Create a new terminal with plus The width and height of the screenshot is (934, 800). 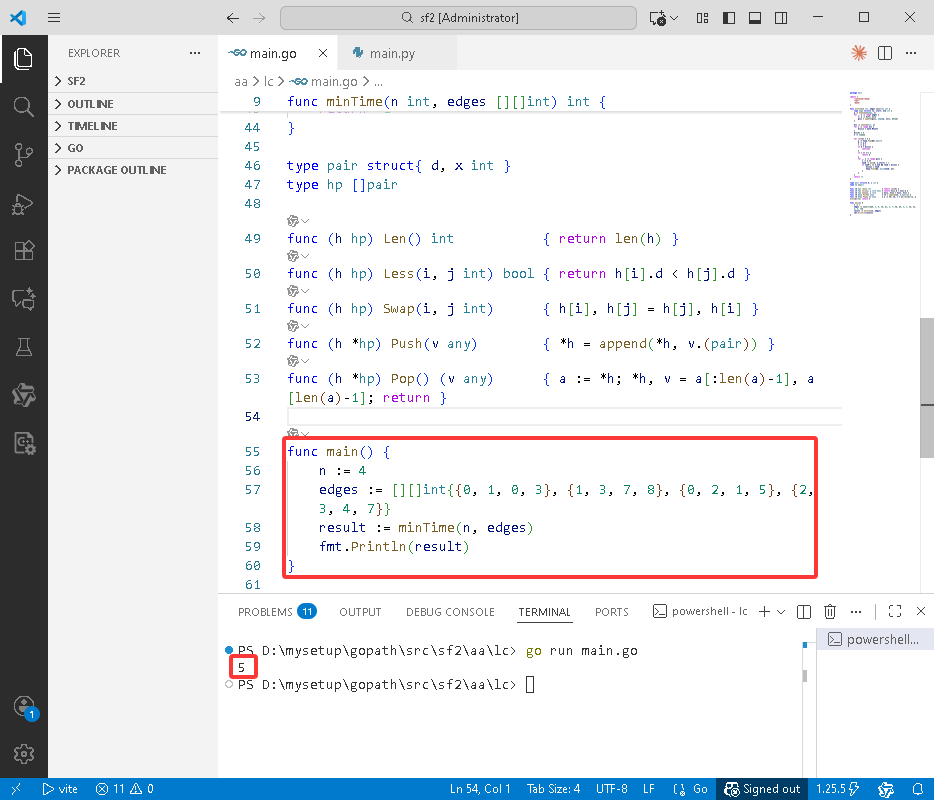pyautogui.click(x=765, y=612)
